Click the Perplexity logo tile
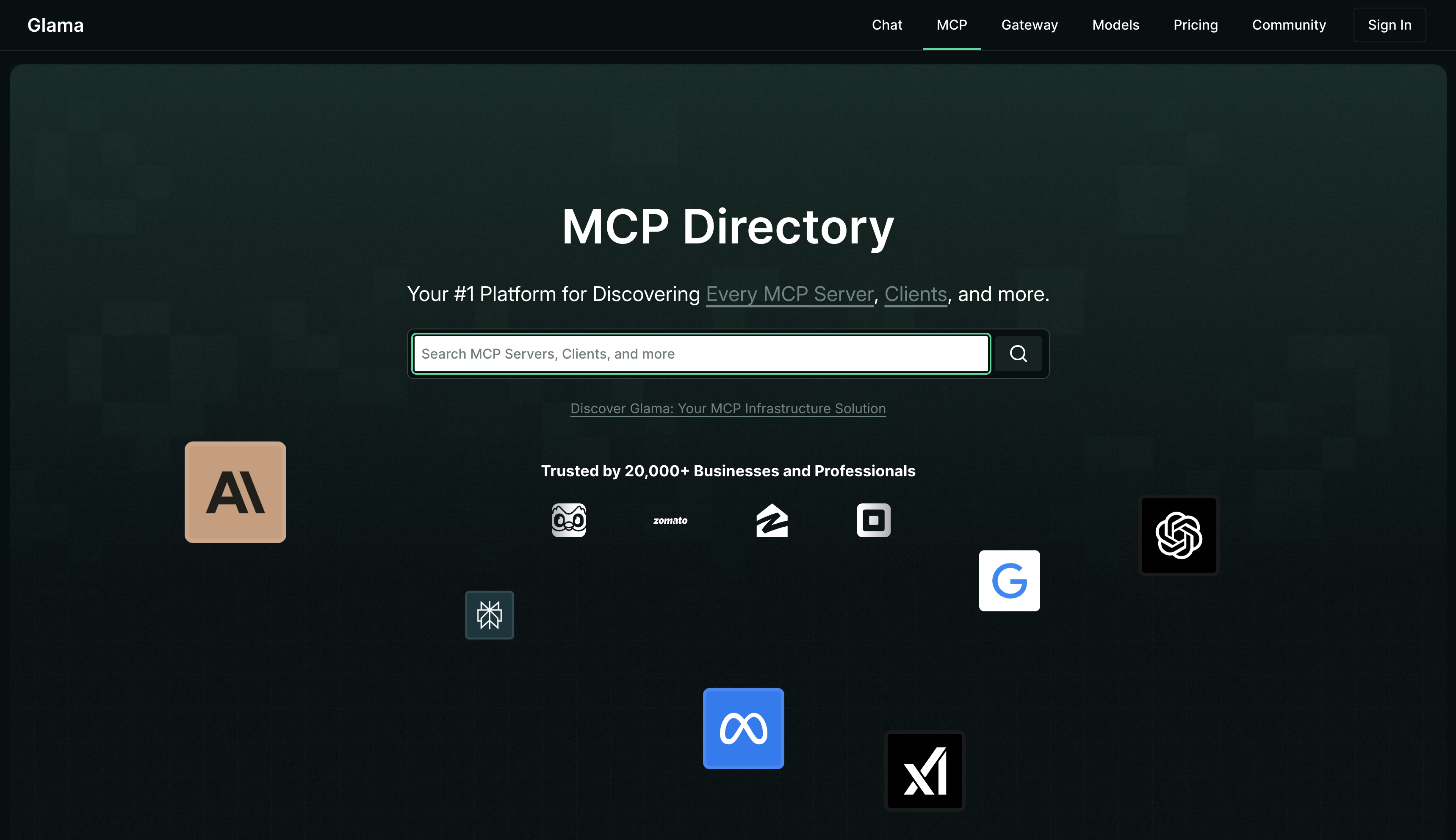This screenshot has height=840, width=1456. click(x=490, y=615)
